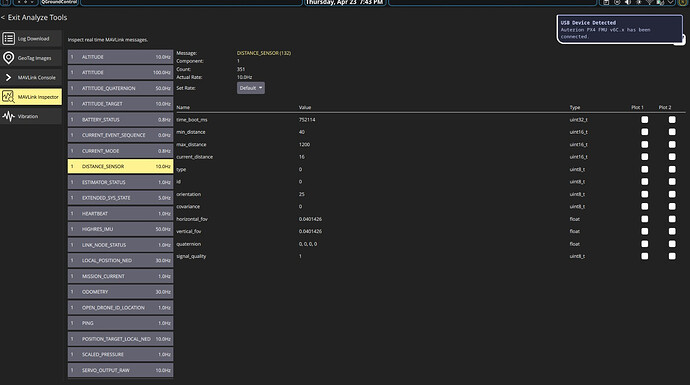Select PING message
This screenshot has height=385, width=690.
point(120,323)
